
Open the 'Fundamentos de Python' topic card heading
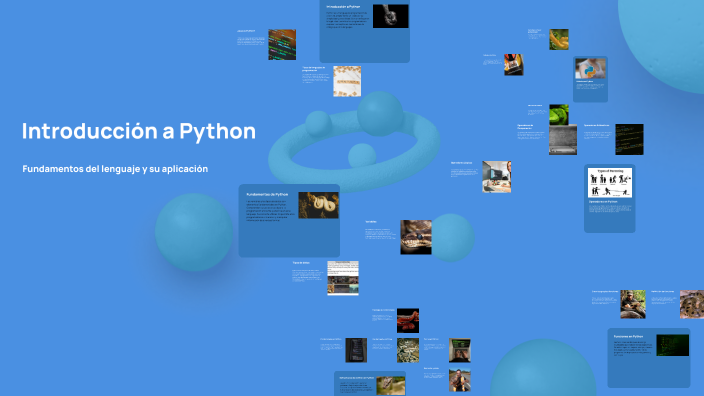[267, 194]
